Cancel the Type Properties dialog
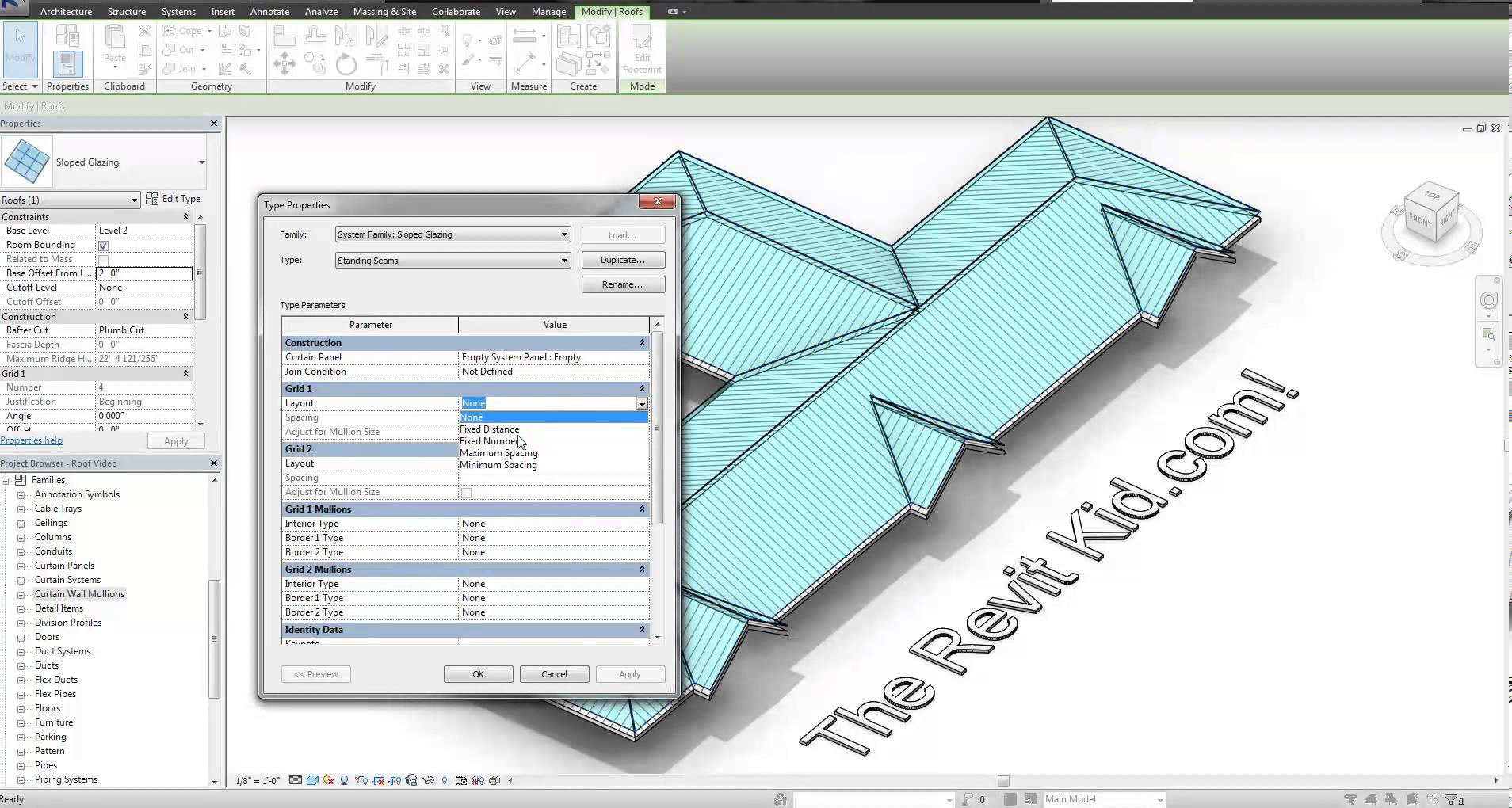The height and width of the screenshot is (808, 1512). click(554, 674)
